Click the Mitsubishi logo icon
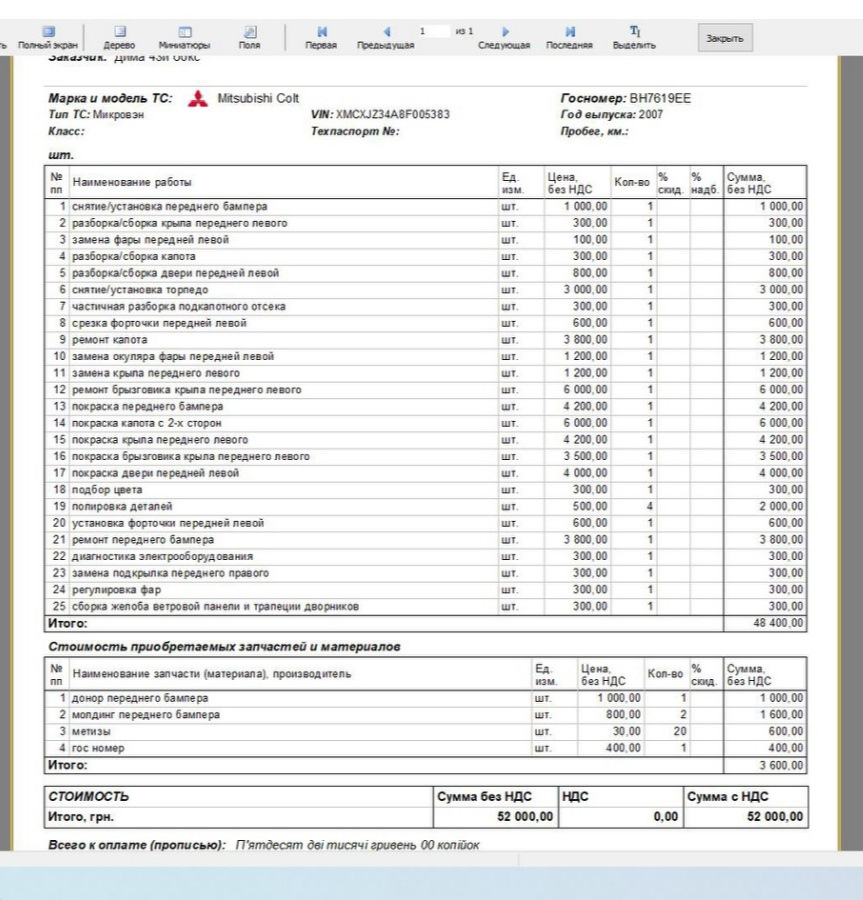The height and width of the screenshot is (900, 863). click(199, 99)
